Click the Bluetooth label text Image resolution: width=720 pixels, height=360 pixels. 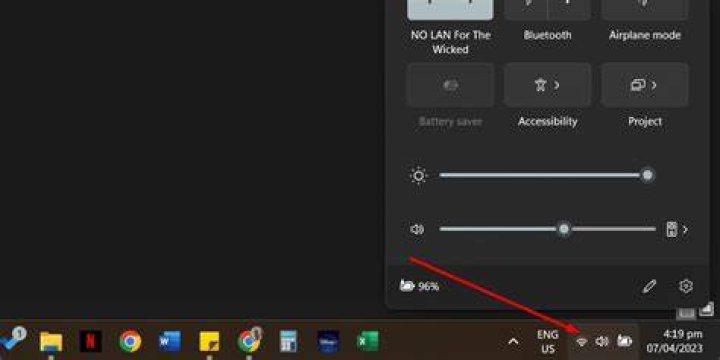(x=547, y=35)
